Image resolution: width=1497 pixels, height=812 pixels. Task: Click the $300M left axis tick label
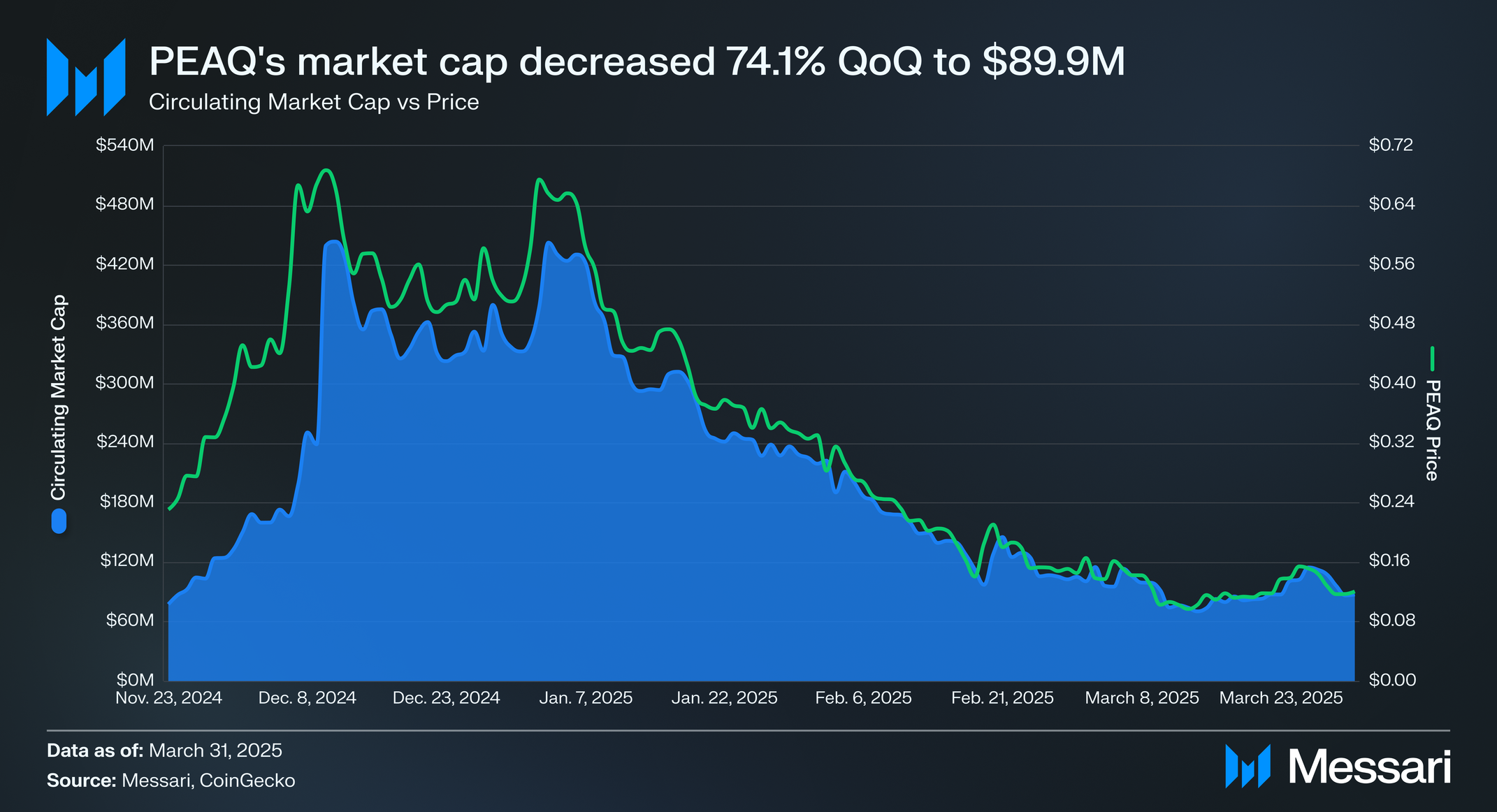(125, 383)
